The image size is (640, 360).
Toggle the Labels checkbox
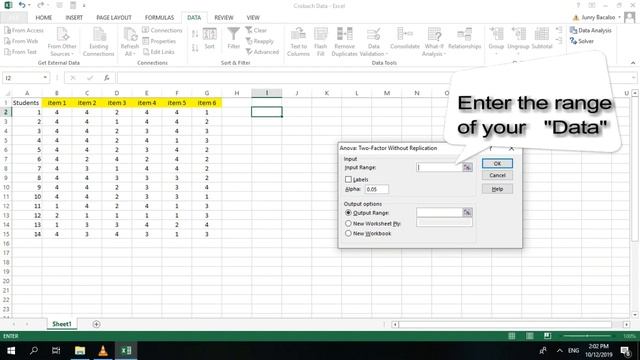pos(348,179)
